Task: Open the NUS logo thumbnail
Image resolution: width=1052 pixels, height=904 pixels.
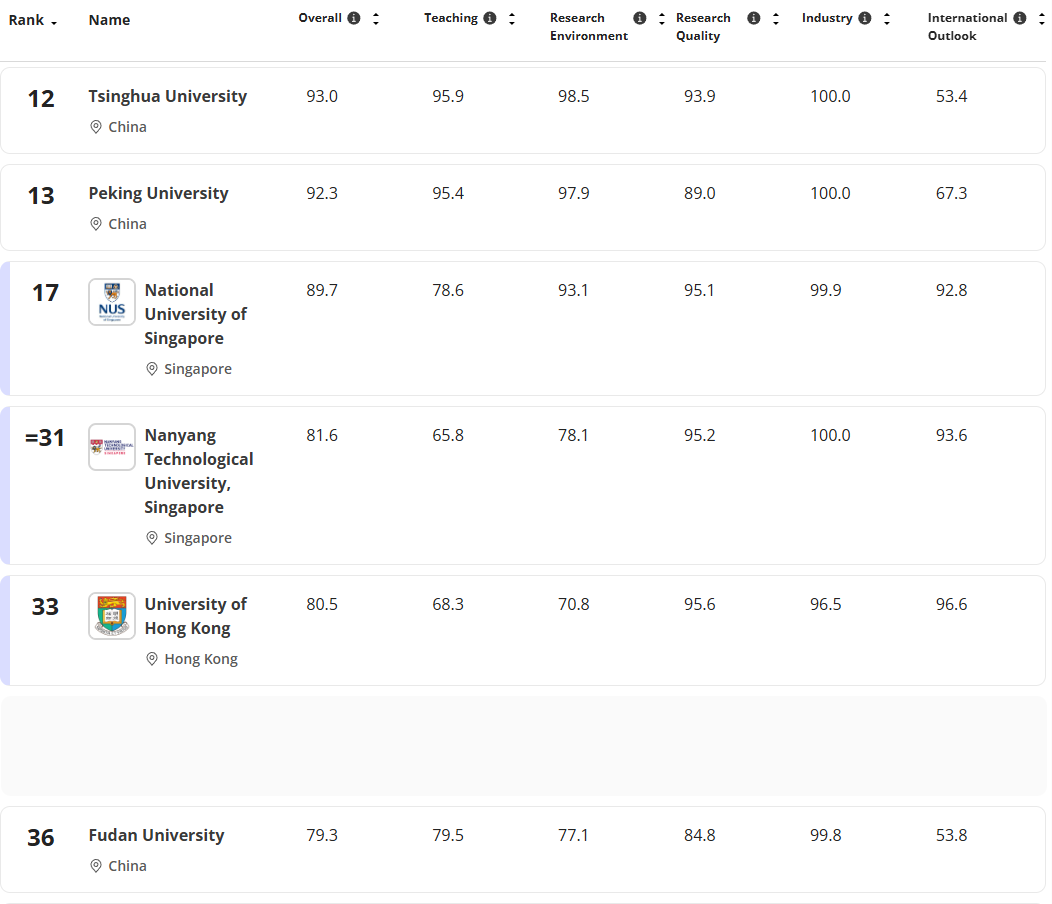Action: 112,302
